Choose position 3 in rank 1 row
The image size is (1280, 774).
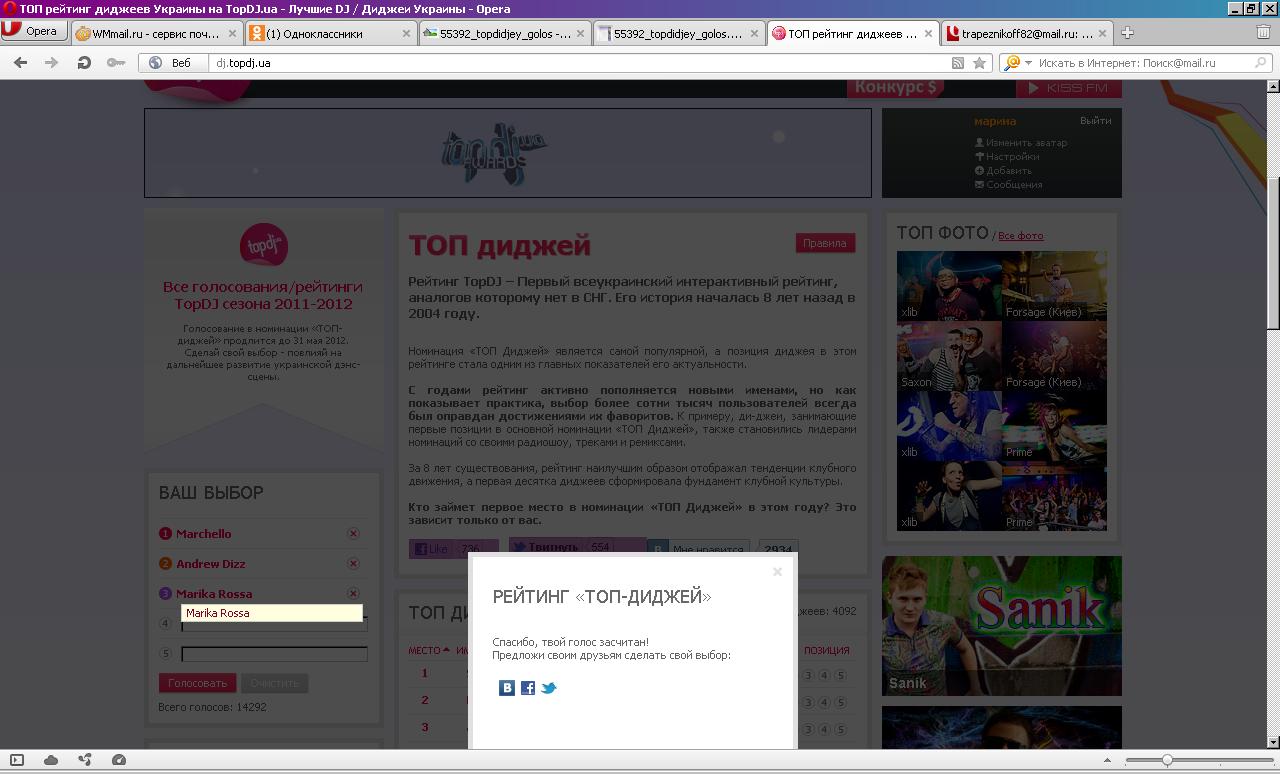point(808,675)
